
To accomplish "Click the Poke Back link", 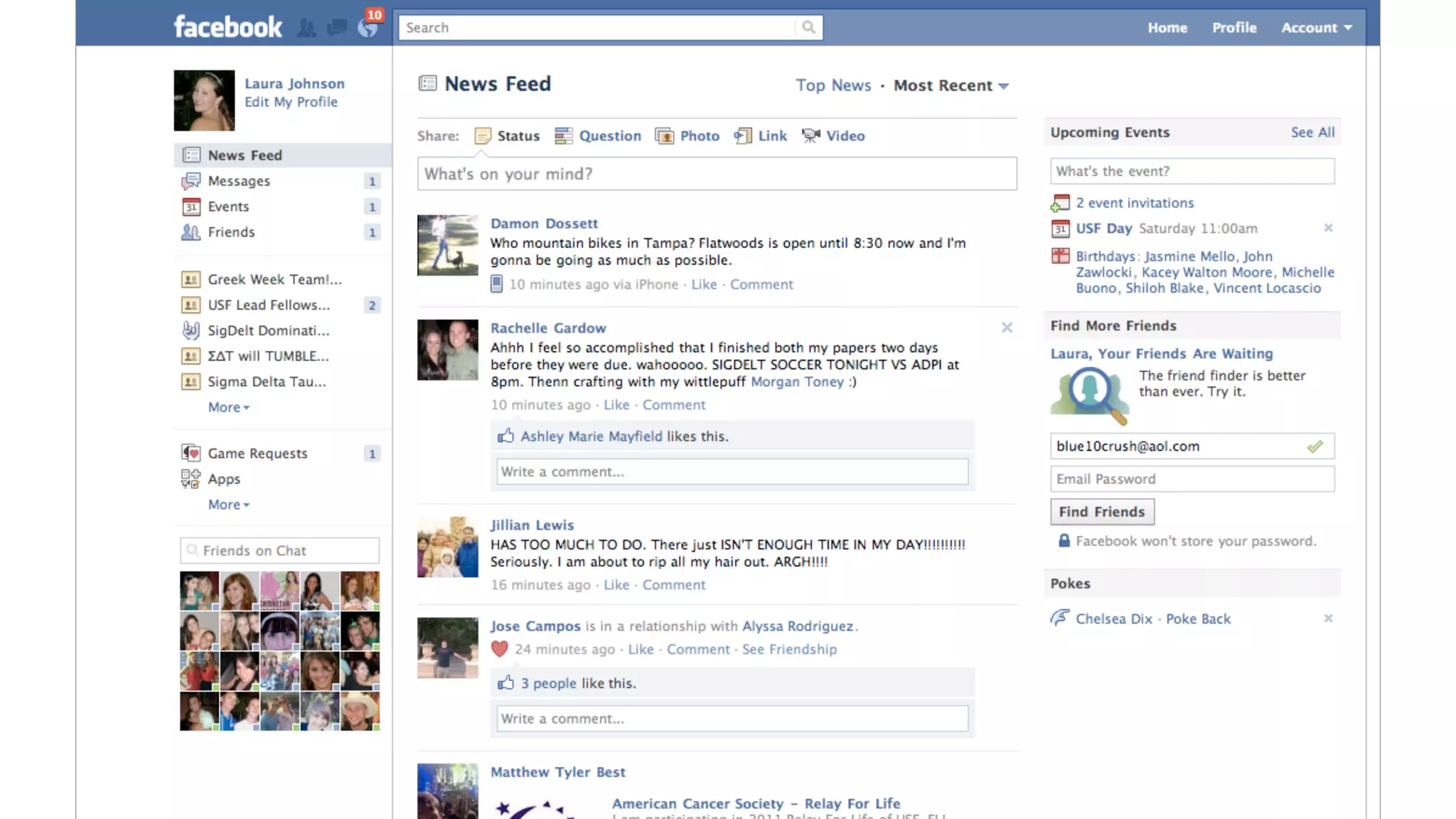I will coord(1198,619).
